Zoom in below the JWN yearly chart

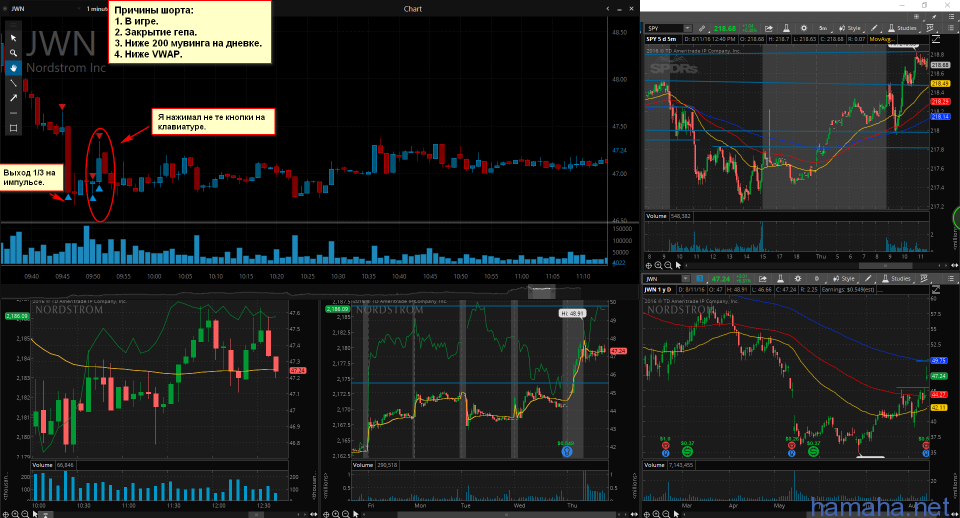656,514
